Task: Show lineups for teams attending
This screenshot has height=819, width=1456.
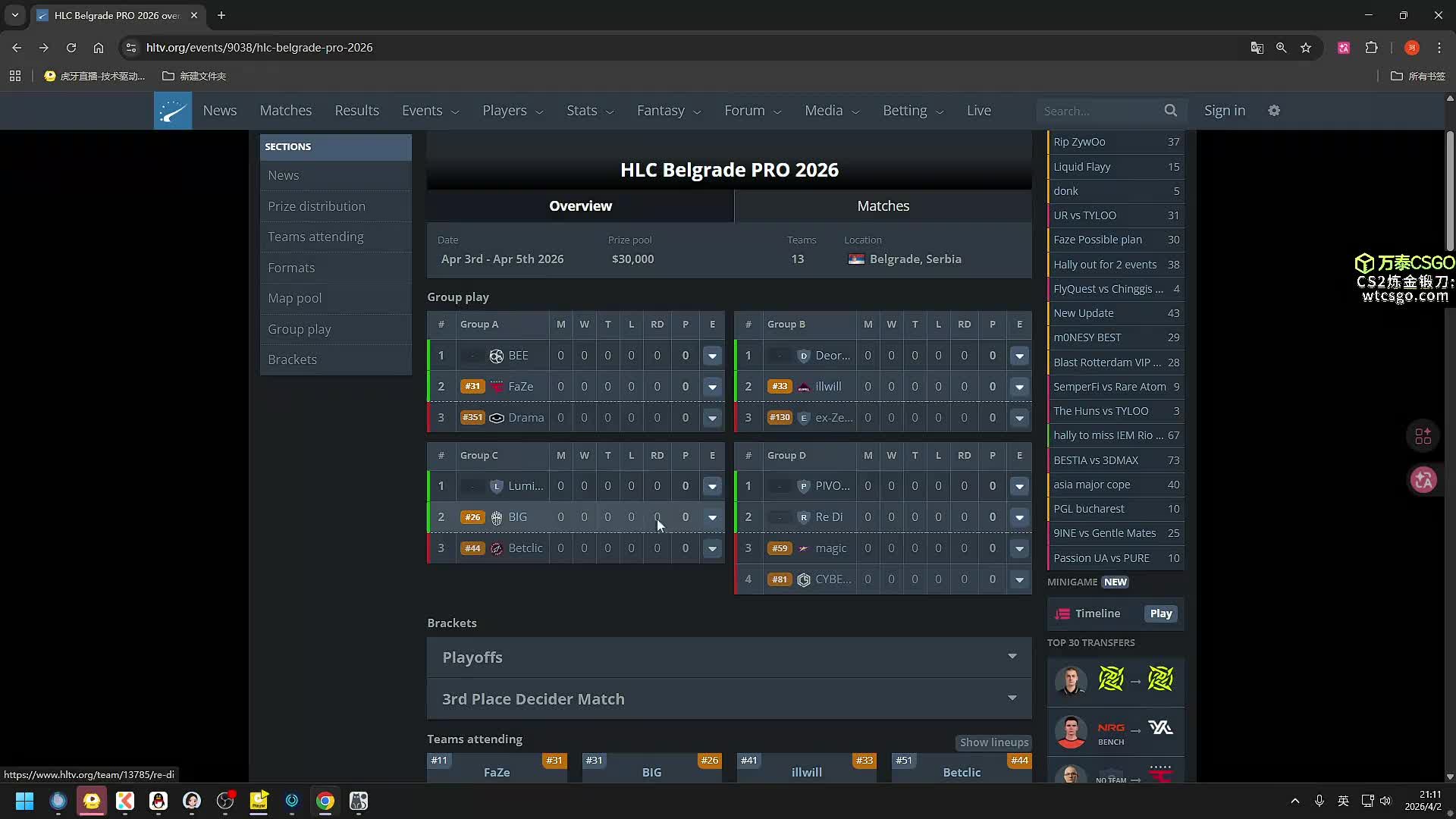Action: (993, 742)
